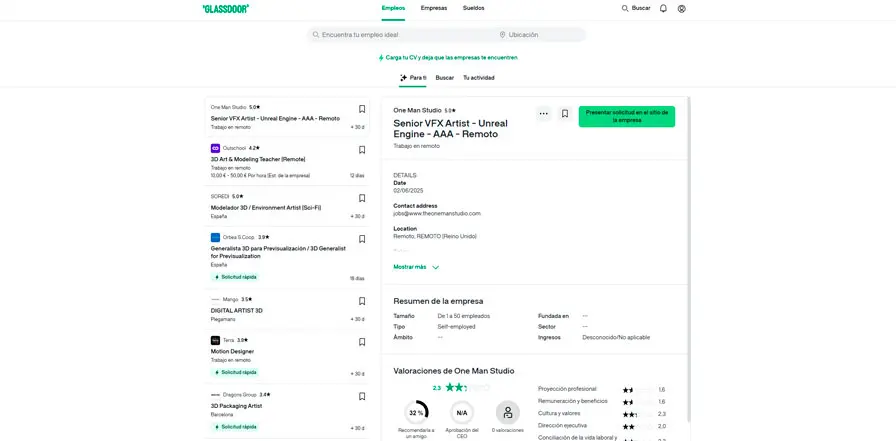The width and height of the screenshot is (896, 441).
Task: Bookmark the Generalista 3D para Previsualización job
Action: (x=362, y=239)
